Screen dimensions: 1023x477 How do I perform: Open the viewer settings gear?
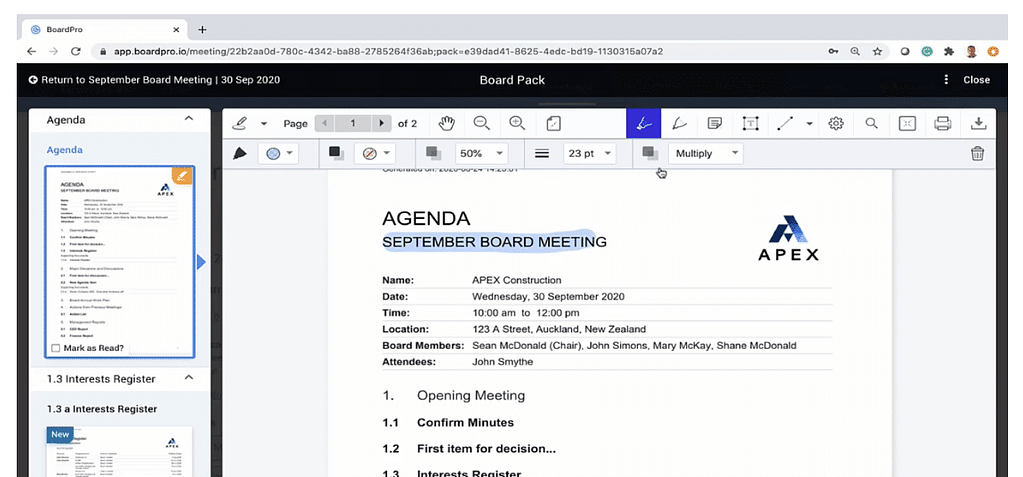[836, 123]
